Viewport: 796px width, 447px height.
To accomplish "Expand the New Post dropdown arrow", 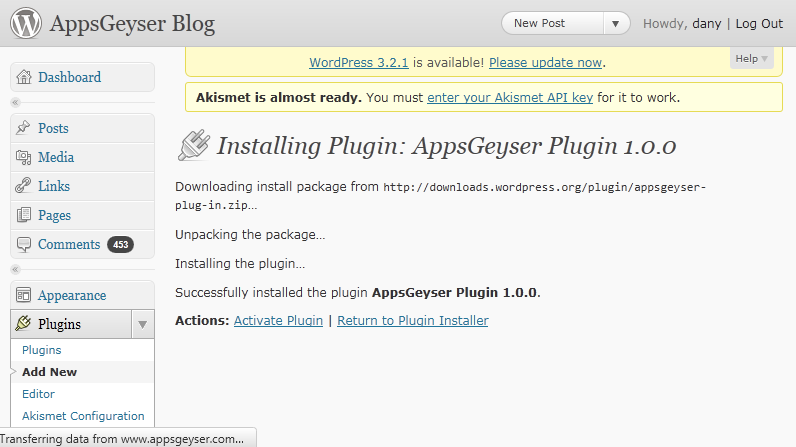I will click(617, 23).
